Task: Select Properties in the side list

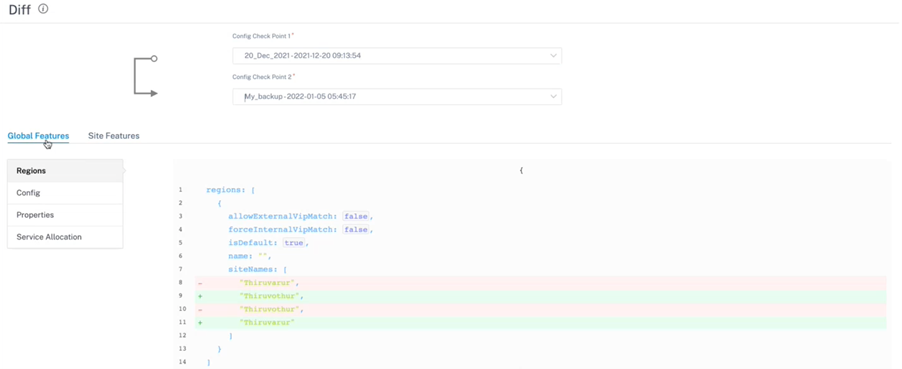Action: (x=65, y=215)
